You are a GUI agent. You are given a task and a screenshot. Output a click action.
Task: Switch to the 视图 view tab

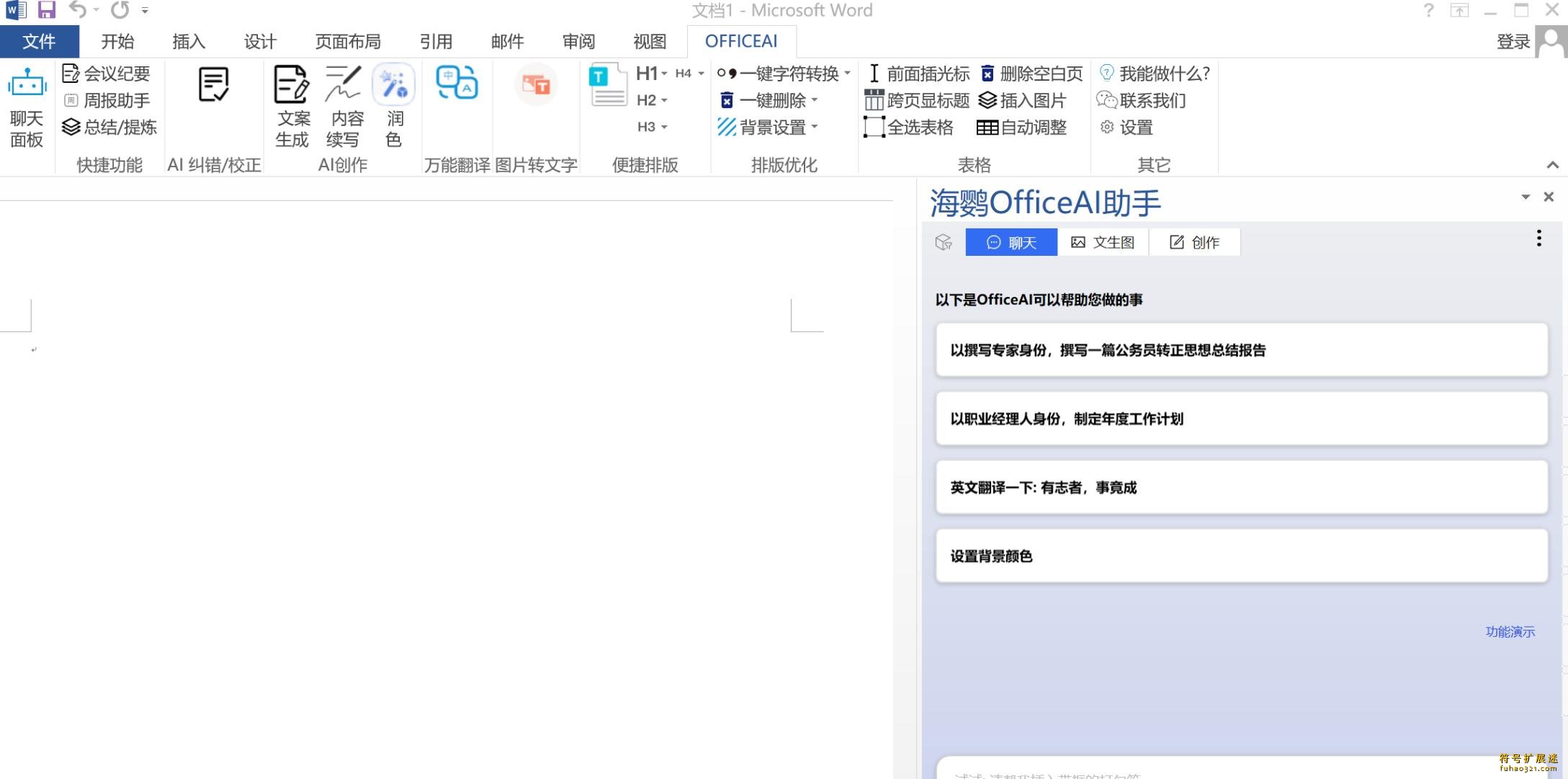click(650, 41)
